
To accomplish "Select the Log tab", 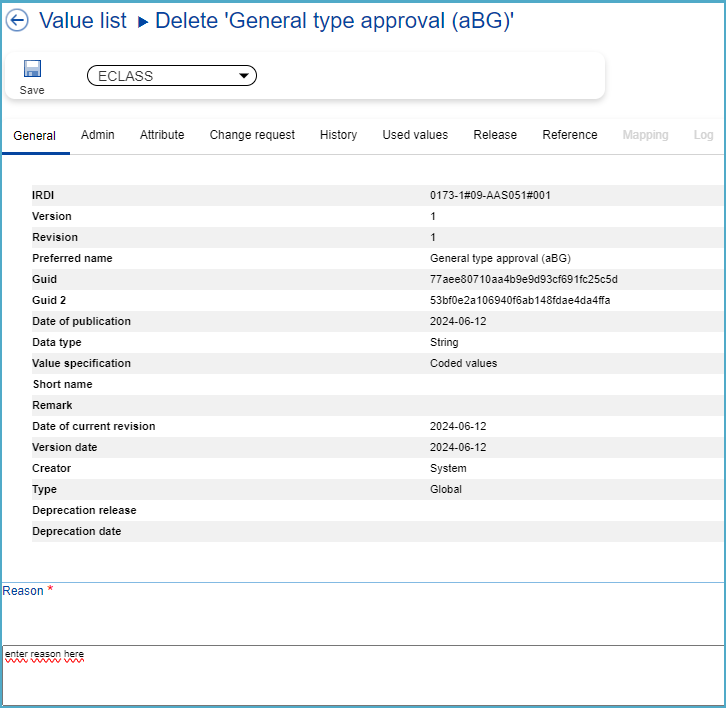I will [x=703, y=135].
